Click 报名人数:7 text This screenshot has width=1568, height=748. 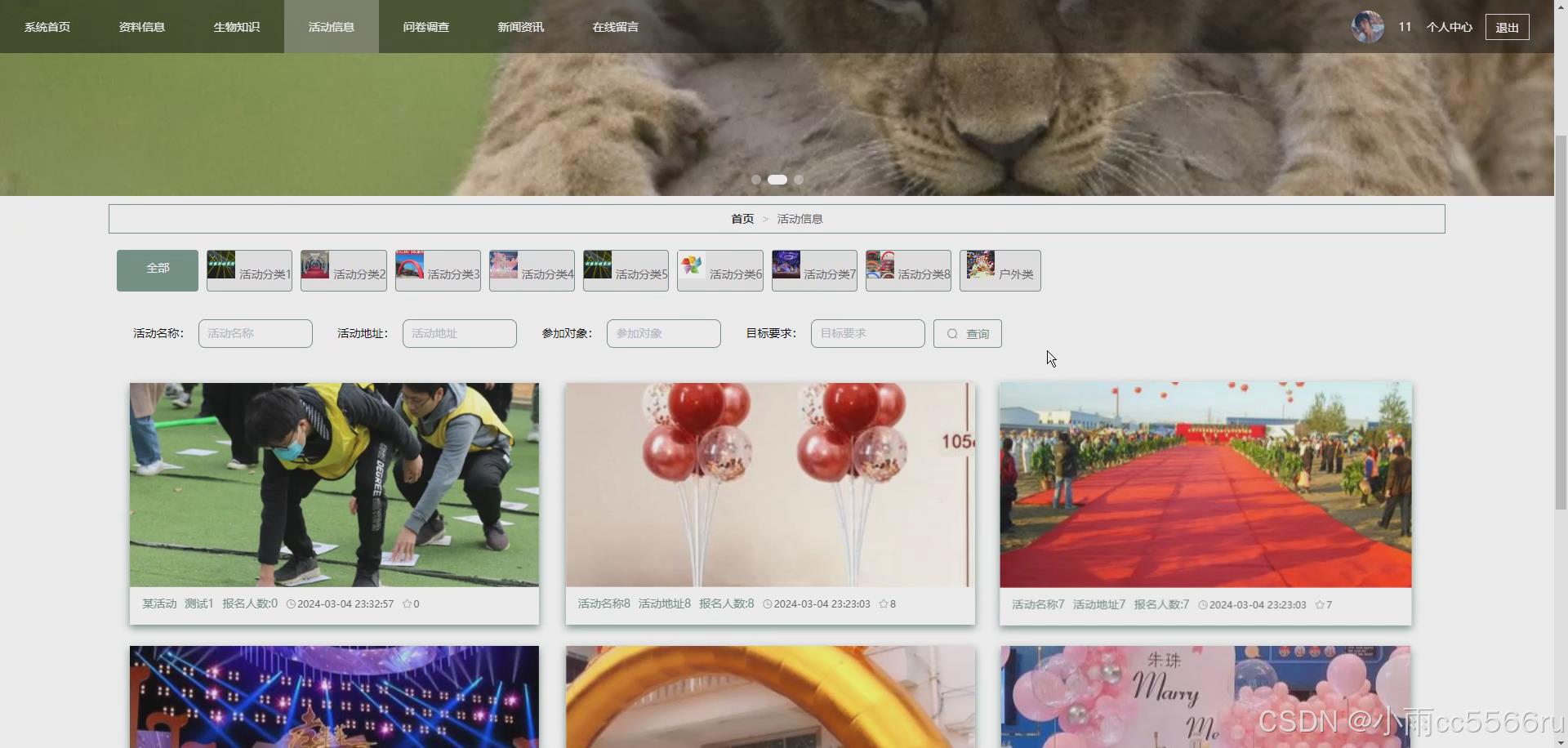pyautogui.click(x=1161, y=605)
